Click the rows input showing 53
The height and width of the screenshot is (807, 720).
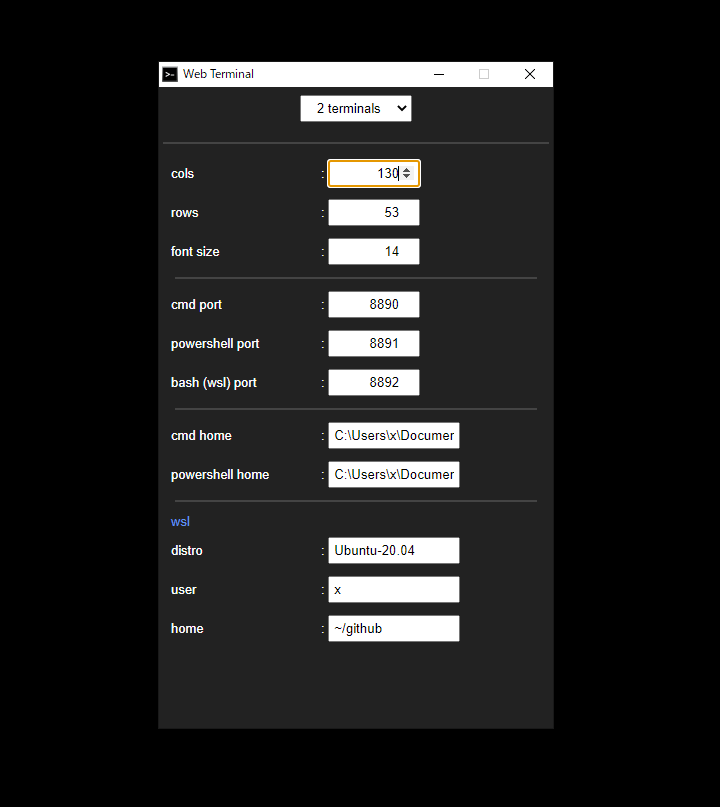point(373,212)
